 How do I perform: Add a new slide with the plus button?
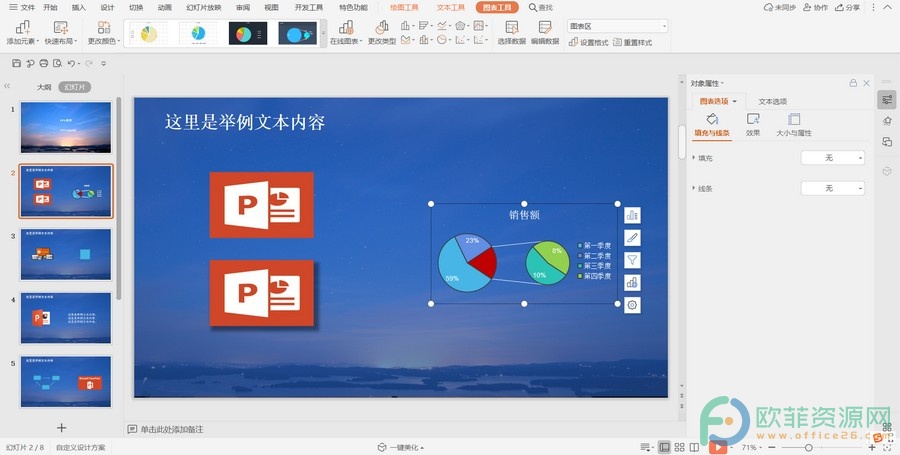point(61,427)
